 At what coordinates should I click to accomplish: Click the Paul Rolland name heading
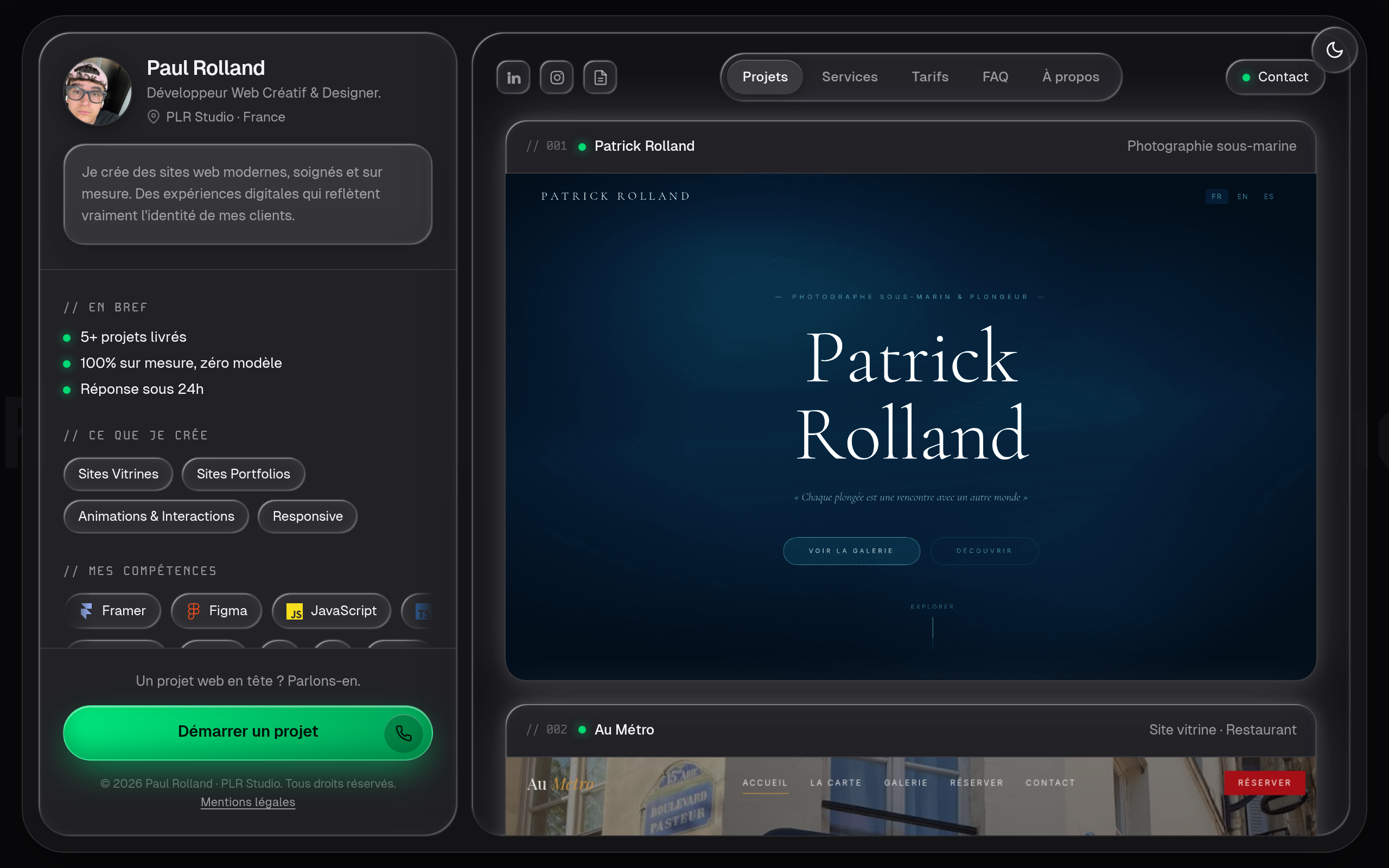(x=206, y=68)
